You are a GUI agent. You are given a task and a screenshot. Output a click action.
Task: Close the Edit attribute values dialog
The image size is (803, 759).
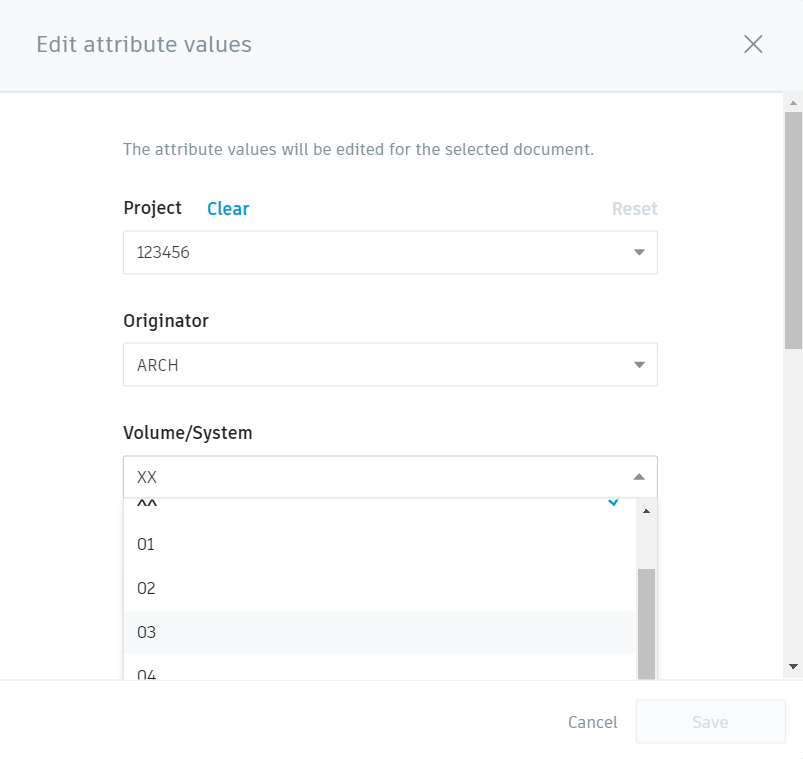pos(752,44)
